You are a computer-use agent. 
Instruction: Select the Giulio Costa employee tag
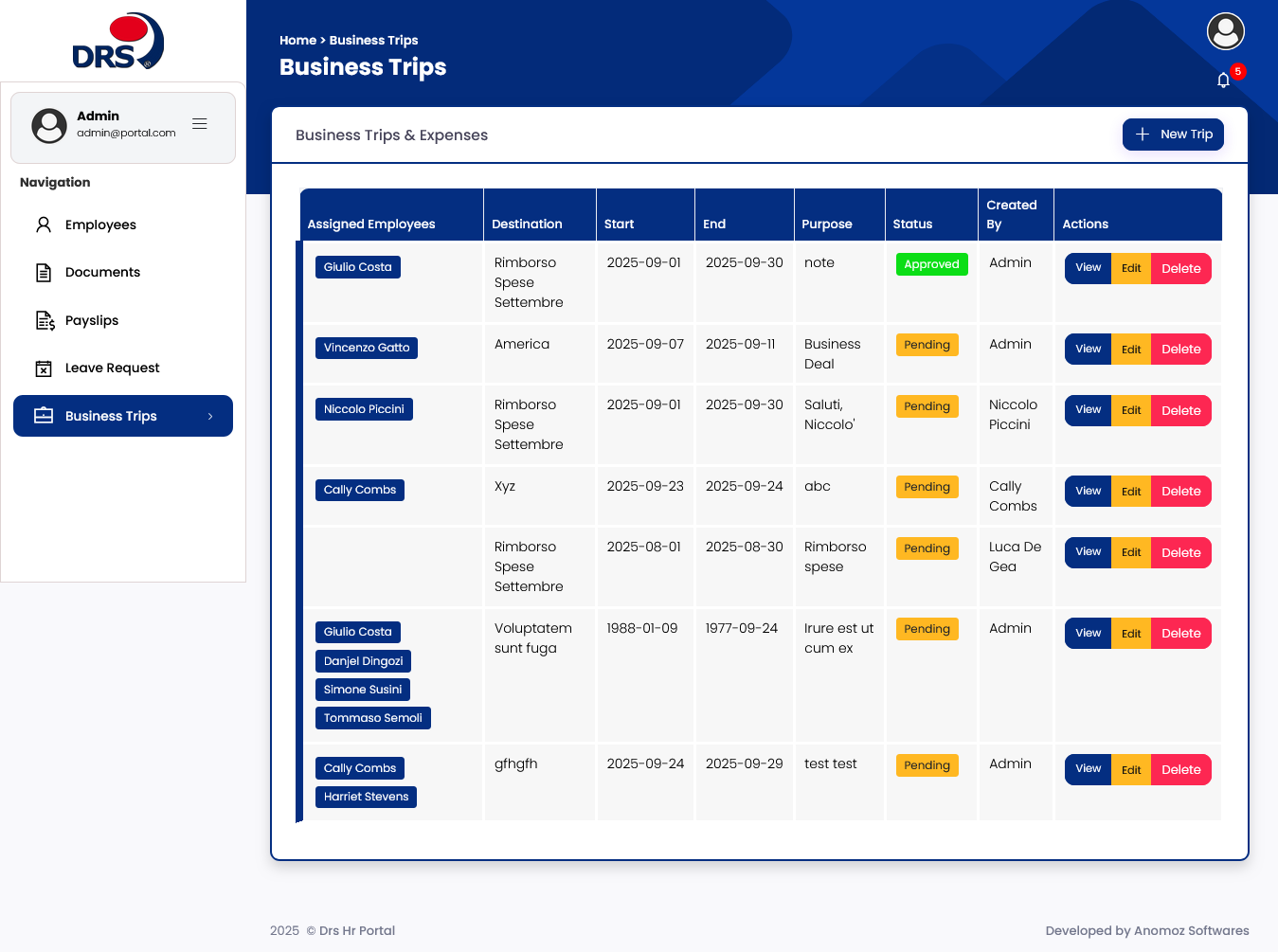click(x=357, y=267)
